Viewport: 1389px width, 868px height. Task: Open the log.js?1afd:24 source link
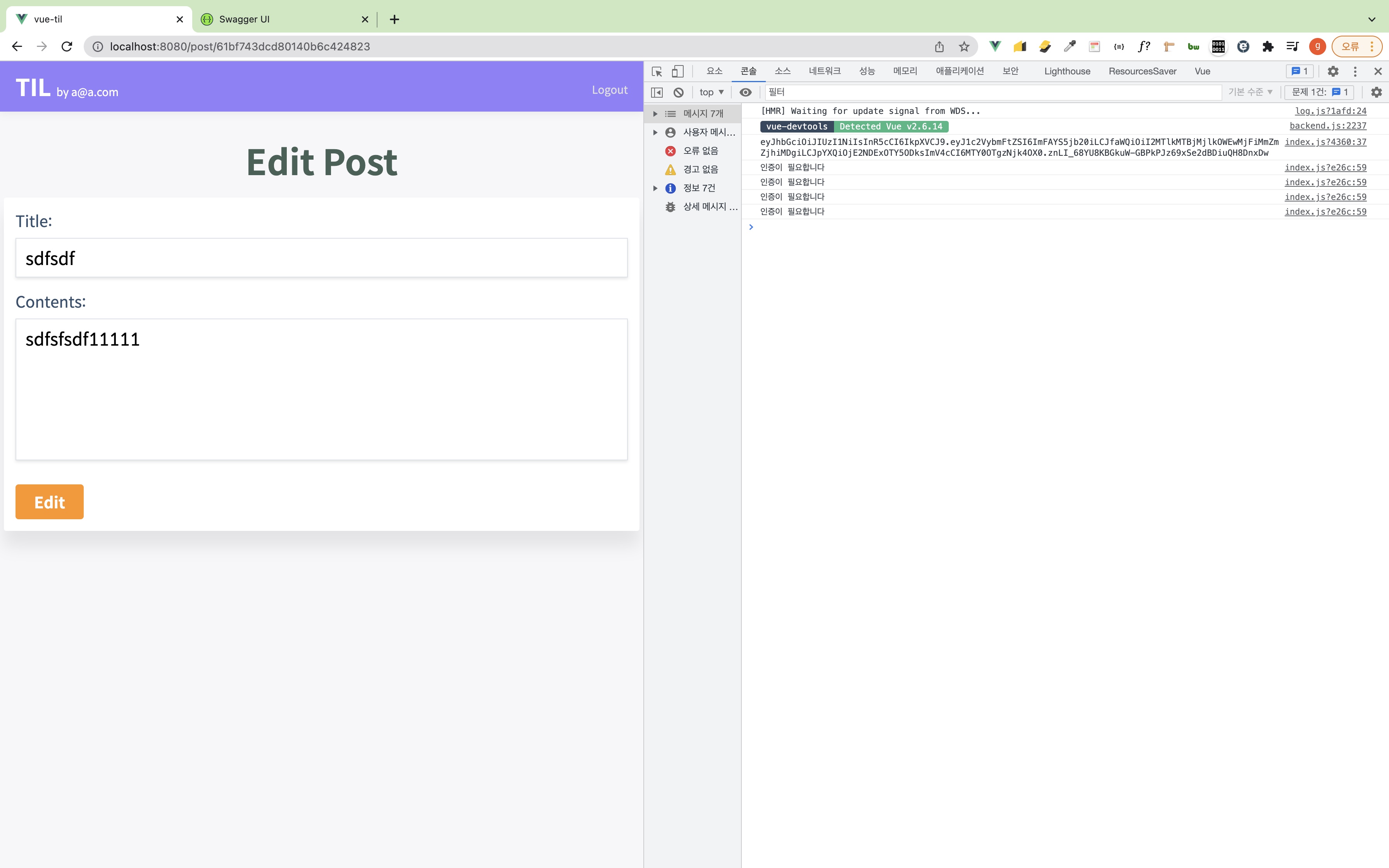coord(1330,111)
